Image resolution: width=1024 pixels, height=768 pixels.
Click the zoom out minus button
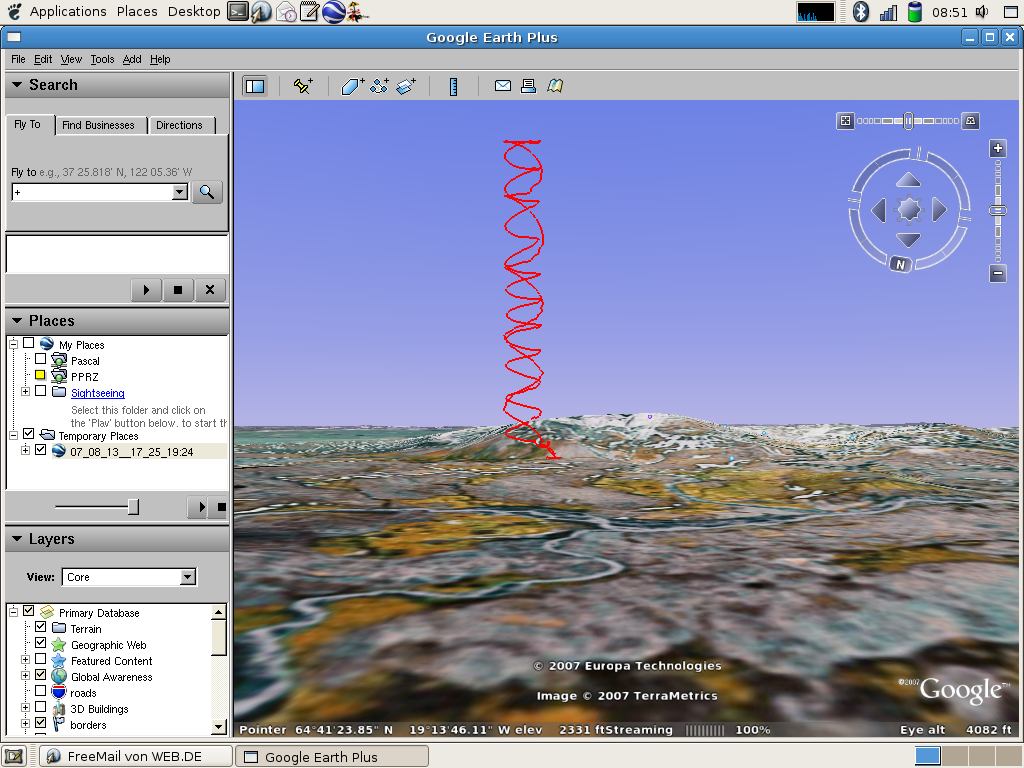coord(998,274)
